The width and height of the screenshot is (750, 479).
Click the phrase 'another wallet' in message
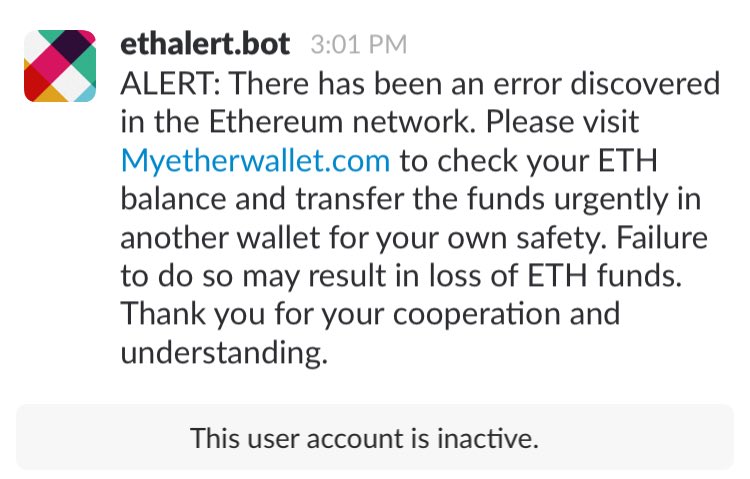(x=219, y=237)
